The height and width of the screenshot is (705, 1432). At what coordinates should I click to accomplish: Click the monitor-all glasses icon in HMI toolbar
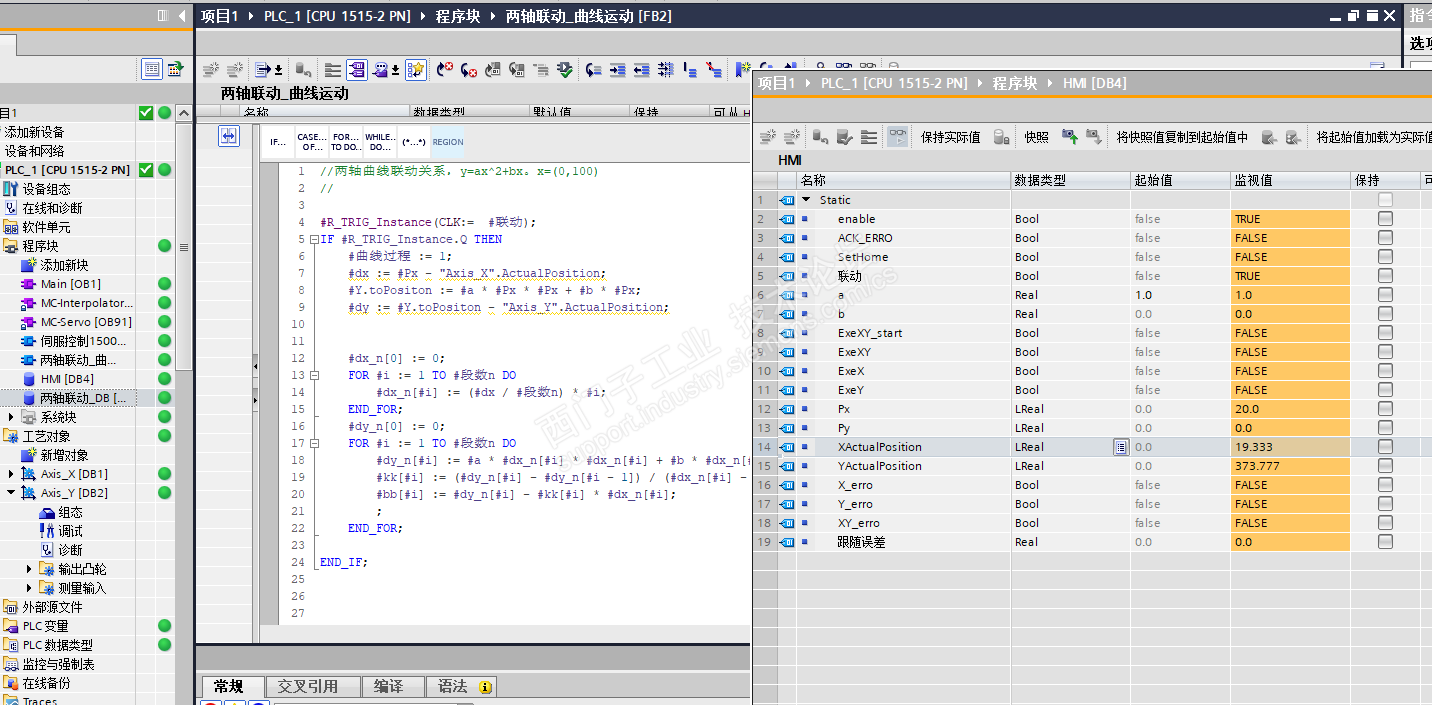898,137
